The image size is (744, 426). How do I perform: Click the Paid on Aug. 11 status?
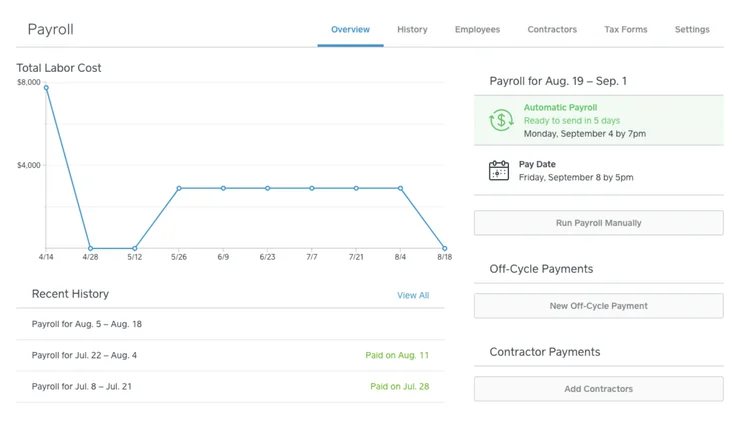[x=397, y=355]
